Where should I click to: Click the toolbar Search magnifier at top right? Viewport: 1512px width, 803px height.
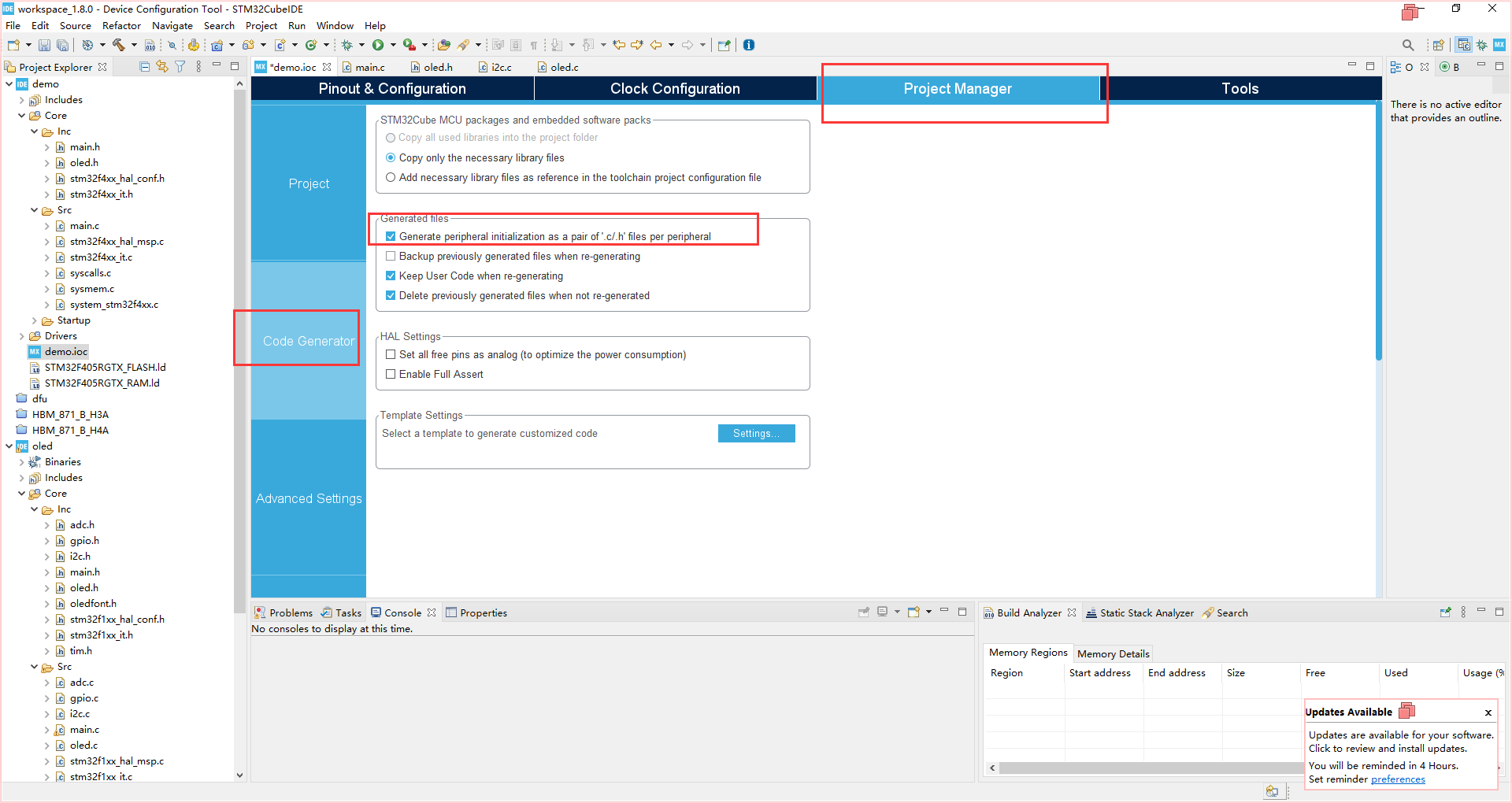(1408, 45)
